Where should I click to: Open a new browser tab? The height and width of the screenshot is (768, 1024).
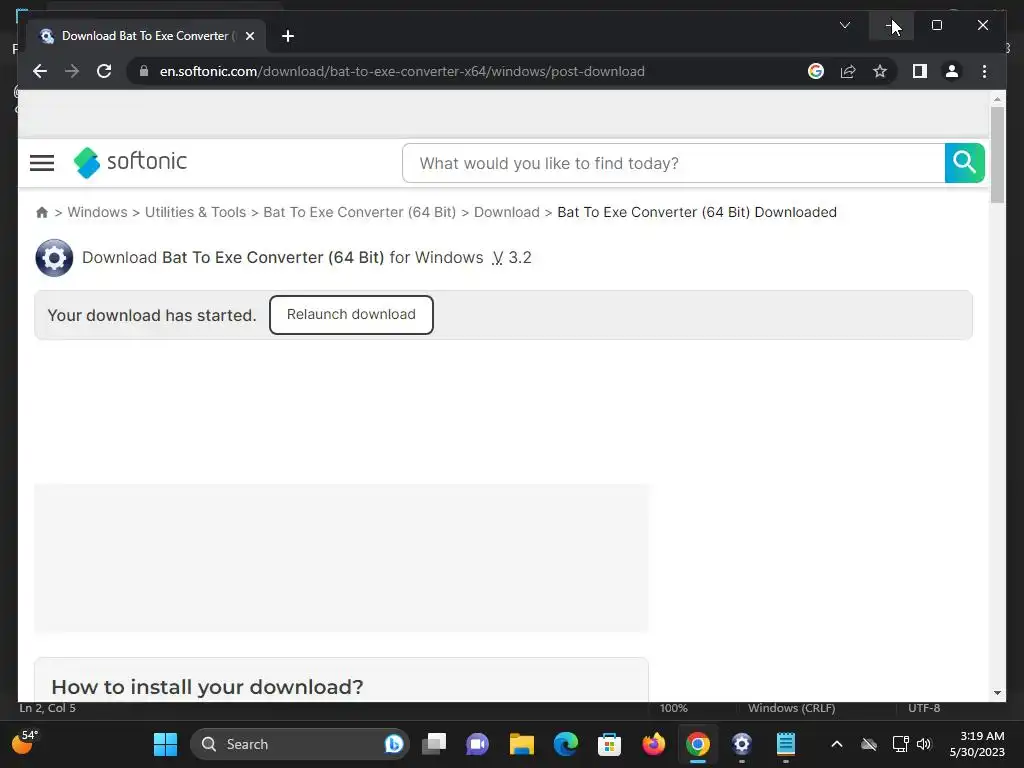[288, 36]
